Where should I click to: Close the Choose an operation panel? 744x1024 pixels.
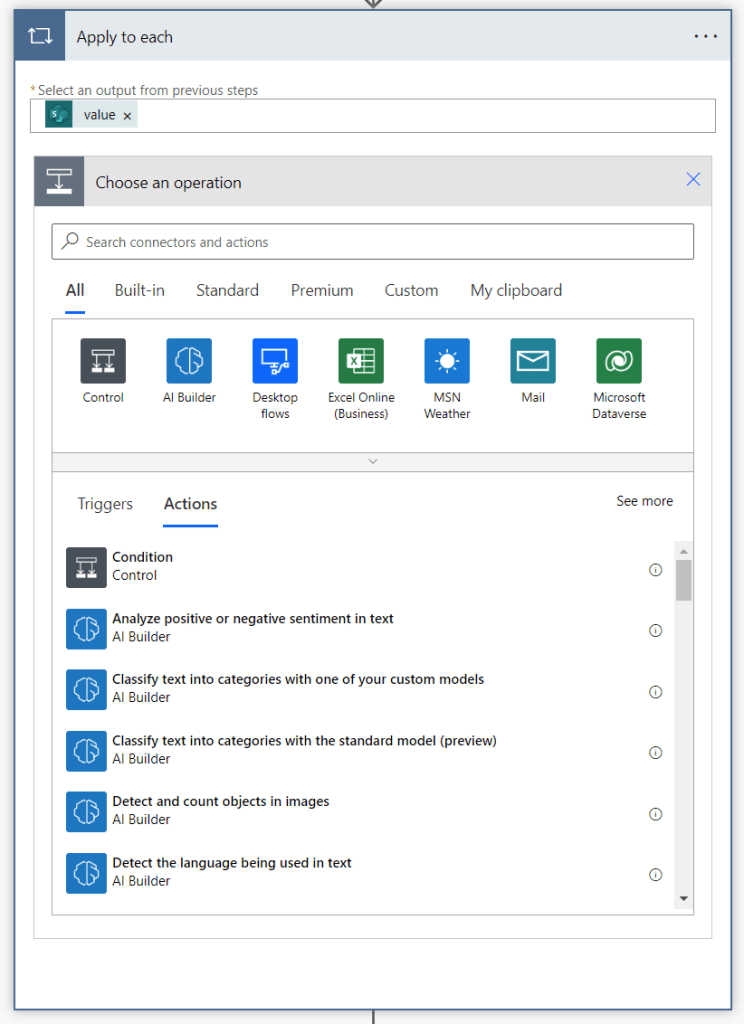693,180
